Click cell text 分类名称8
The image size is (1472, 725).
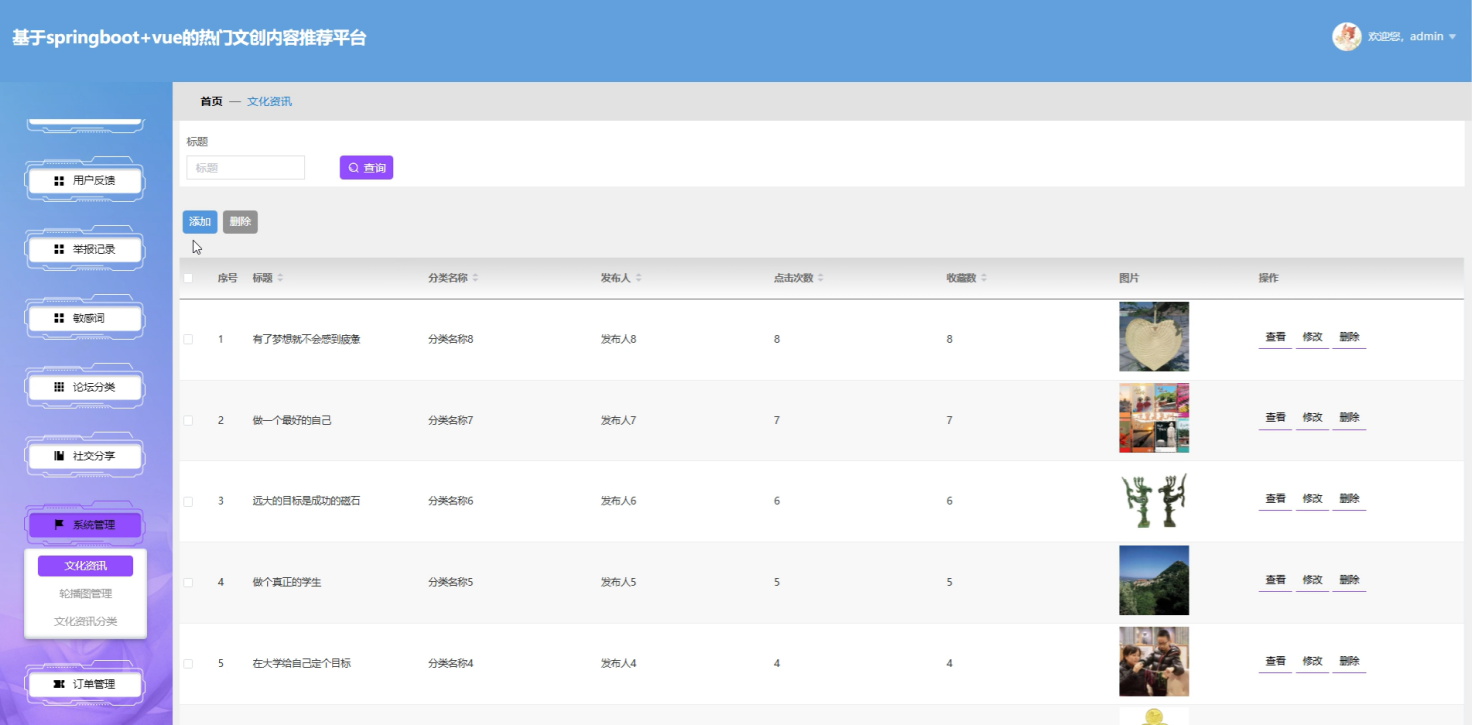tap(451, 340)
